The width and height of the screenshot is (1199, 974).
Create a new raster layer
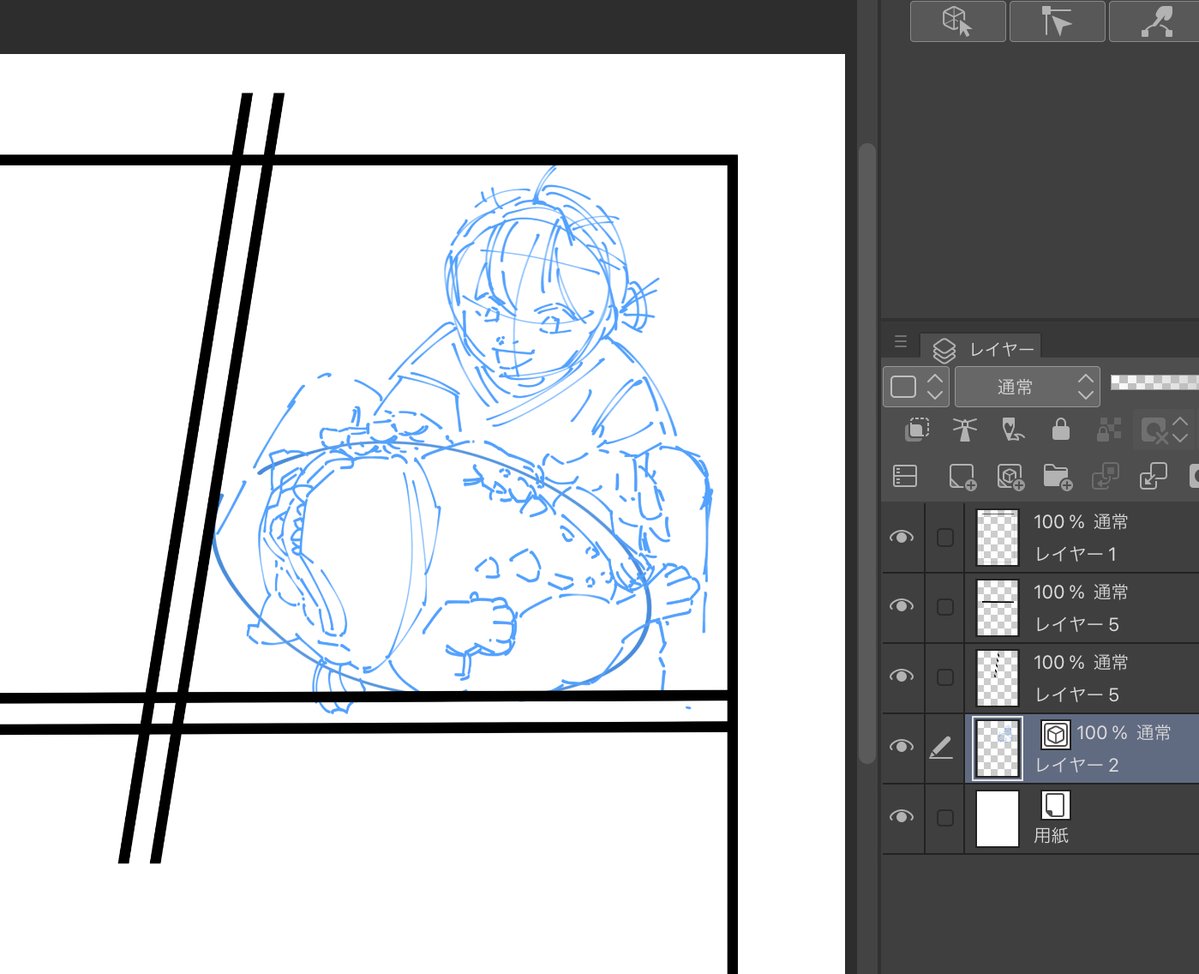(x=962, y=476)
